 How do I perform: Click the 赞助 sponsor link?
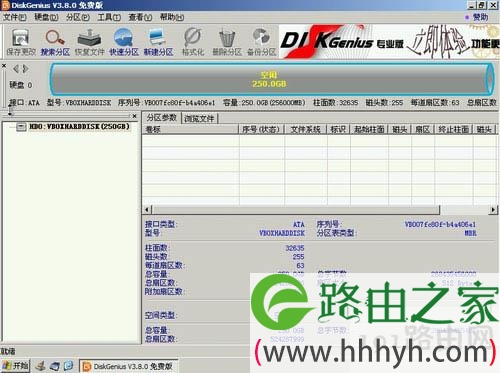[x=480, y=17]
